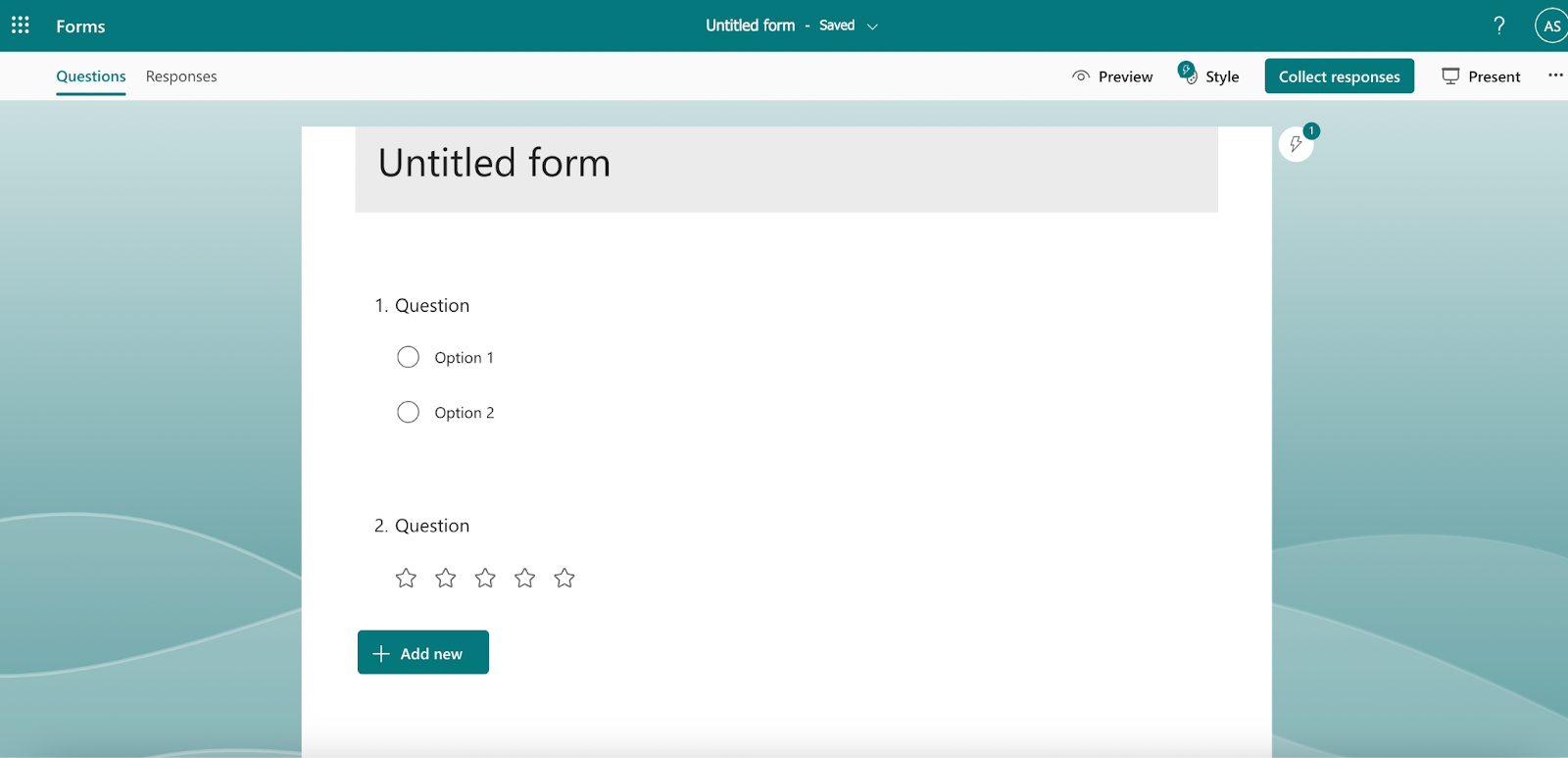The image size is (1568, 758).
Task: Select the Option 1 radio button
Action: pos(408,357)
